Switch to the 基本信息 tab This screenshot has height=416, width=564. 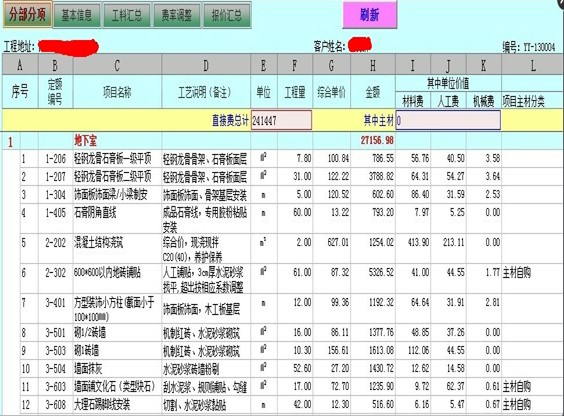[x=77, y=15]
